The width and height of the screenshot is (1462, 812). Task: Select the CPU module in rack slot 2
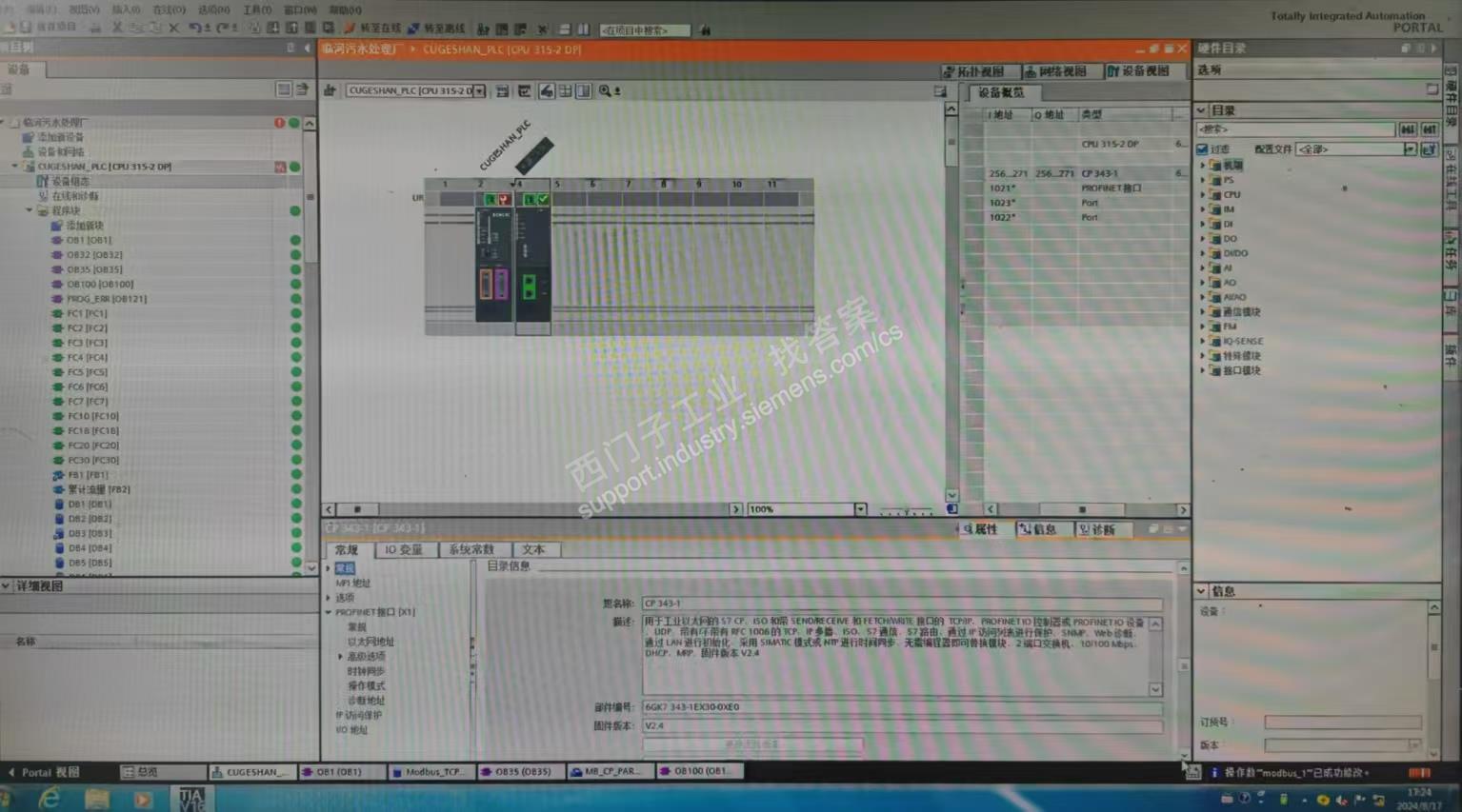pyautogui.click(x=495, y=265)
